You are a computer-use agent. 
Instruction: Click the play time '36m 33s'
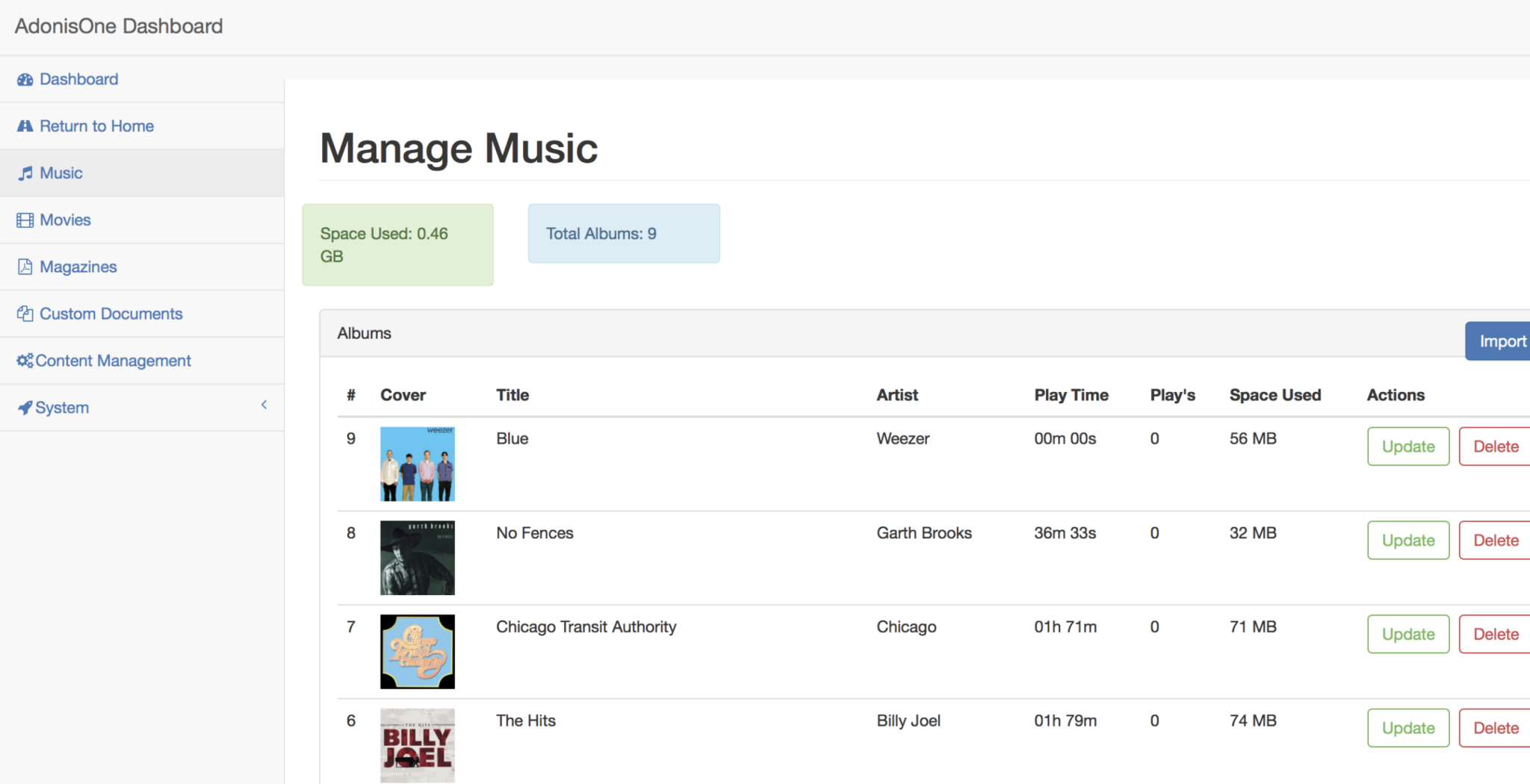1065,533
